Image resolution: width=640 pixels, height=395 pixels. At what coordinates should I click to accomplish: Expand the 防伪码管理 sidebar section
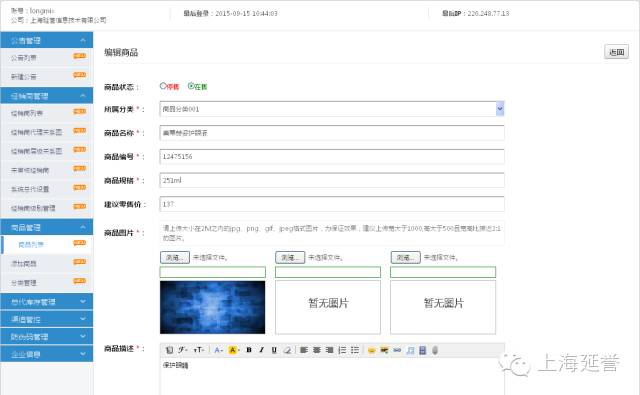pos(47,337)
